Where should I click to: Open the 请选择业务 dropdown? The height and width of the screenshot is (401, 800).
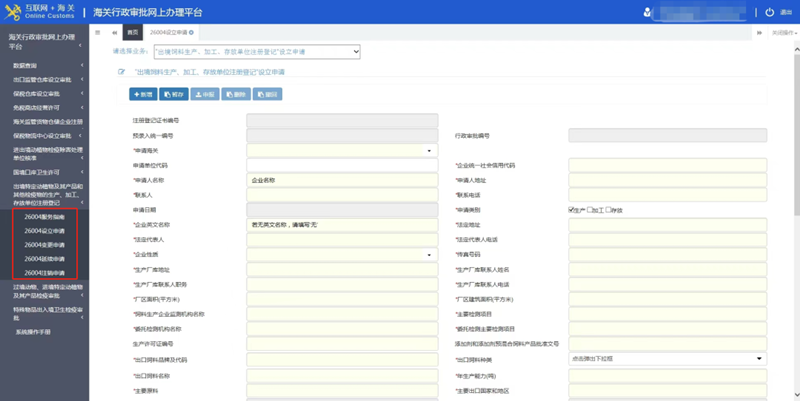pyautogui.click(x=257, y=52)
